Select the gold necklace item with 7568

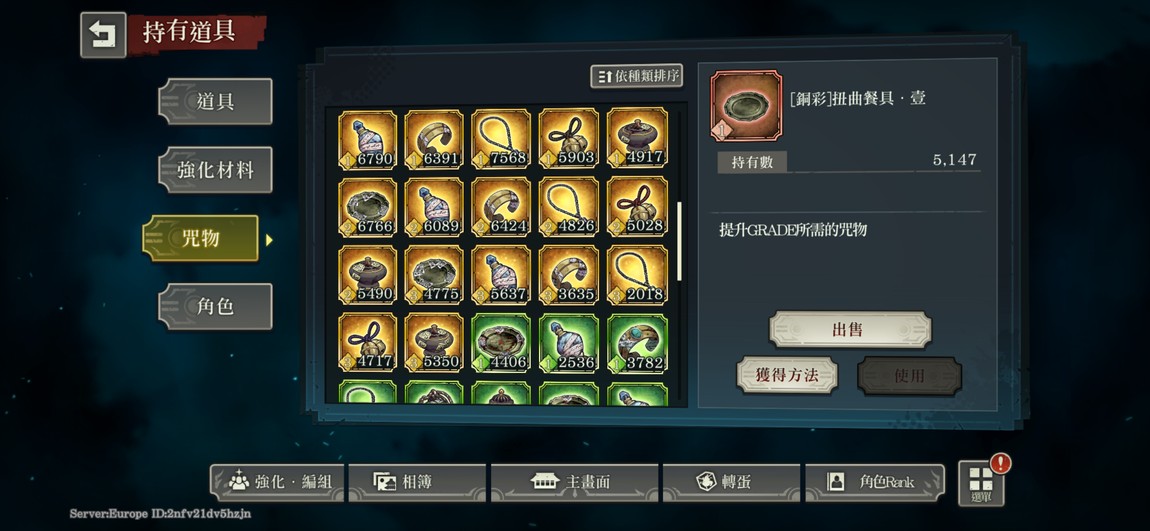501,139
